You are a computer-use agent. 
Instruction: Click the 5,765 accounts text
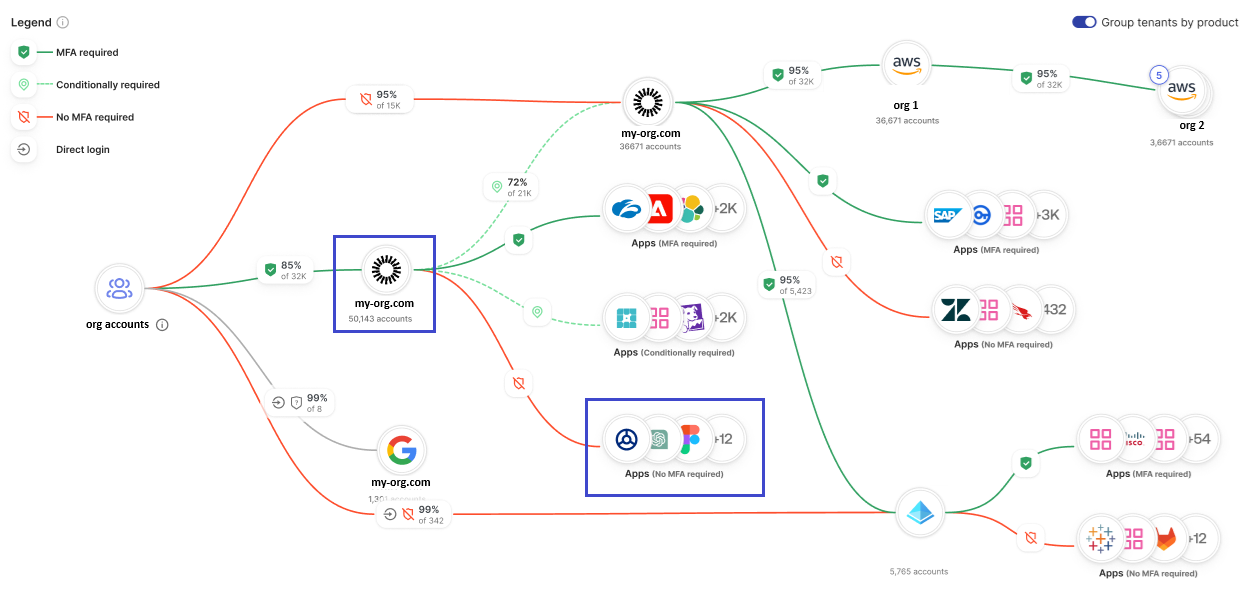click(x=918, y=572)
